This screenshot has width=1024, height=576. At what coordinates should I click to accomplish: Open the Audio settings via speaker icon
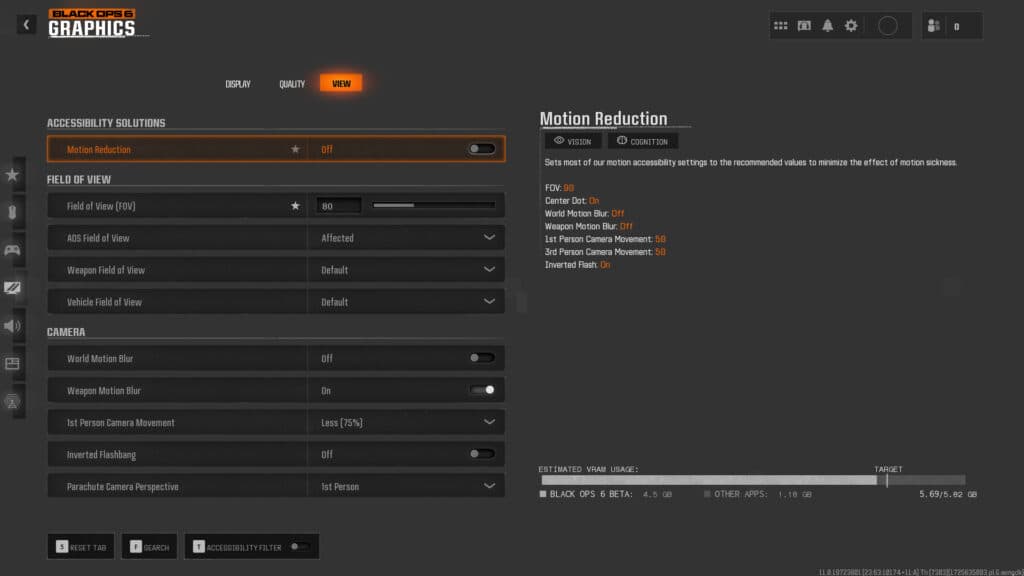pos(13,325)
